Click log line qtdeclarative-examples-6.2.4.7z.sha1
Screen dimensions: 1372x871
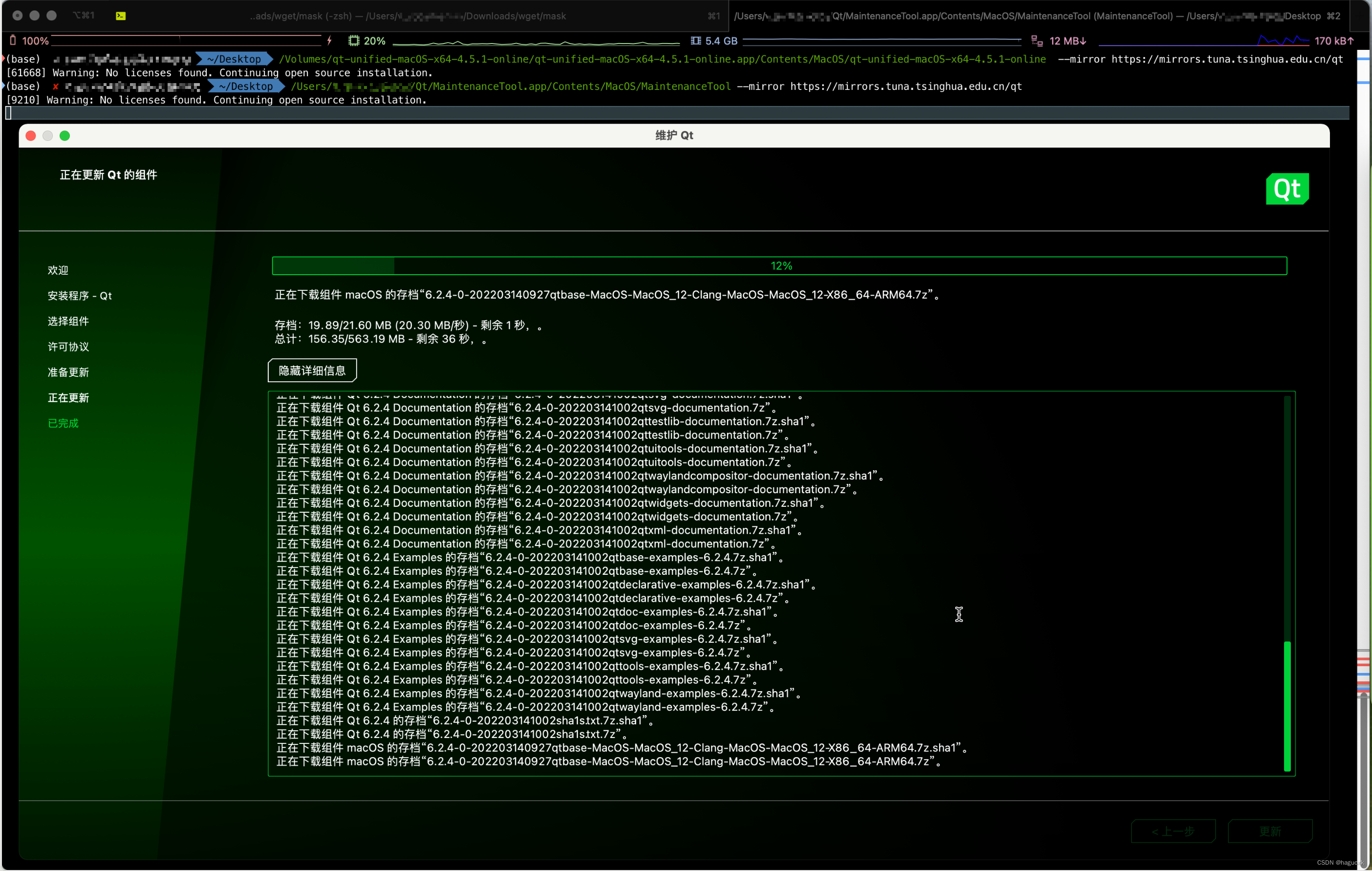tap(546, 585)
